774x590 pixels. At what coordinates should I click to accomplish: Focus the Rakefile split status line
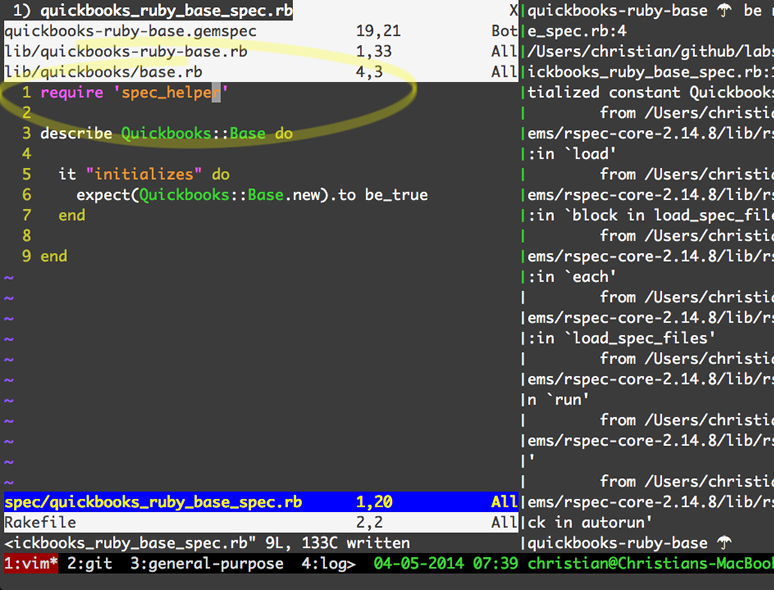(261, 522)
